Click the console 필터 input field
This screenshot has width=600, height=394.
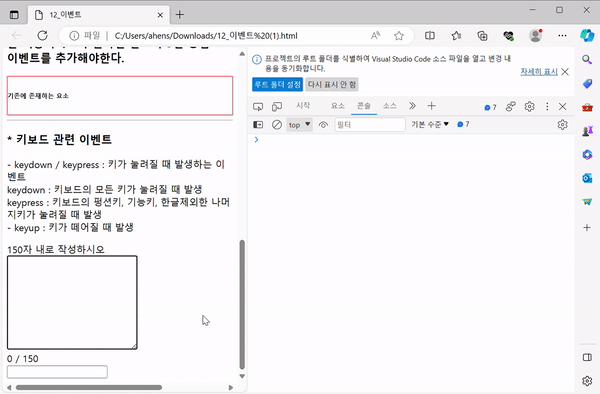[370, 125]
